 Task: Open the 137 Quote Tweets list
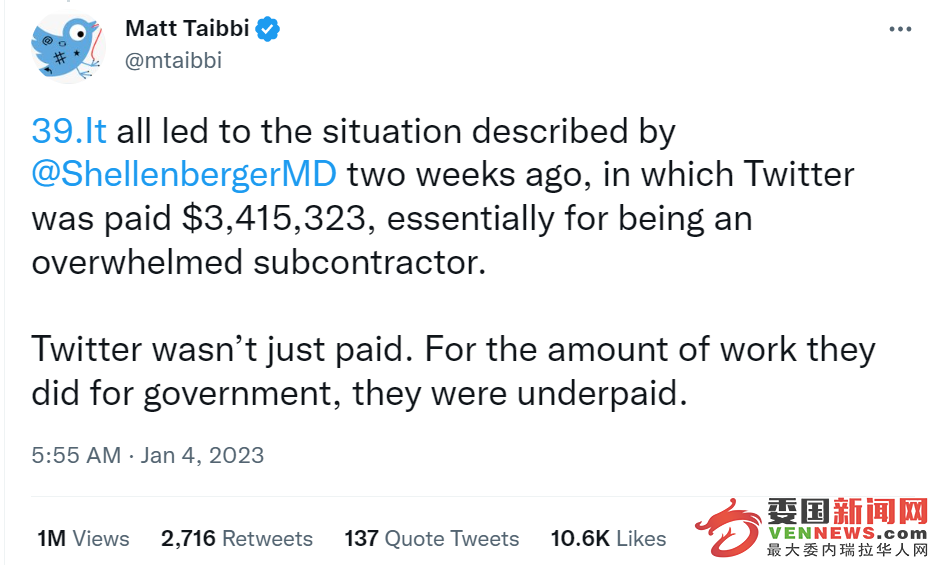tap(432, 539)
